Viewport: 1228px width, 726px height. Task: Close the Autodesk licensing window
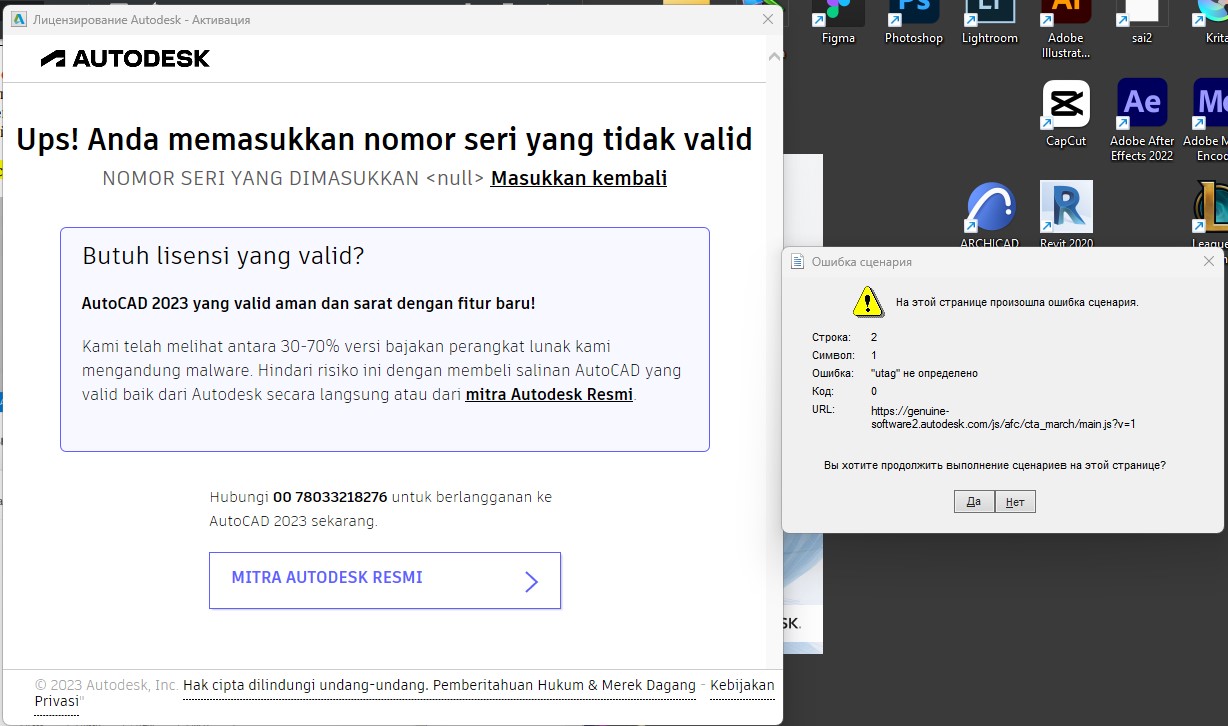click(x=768, y=19)
